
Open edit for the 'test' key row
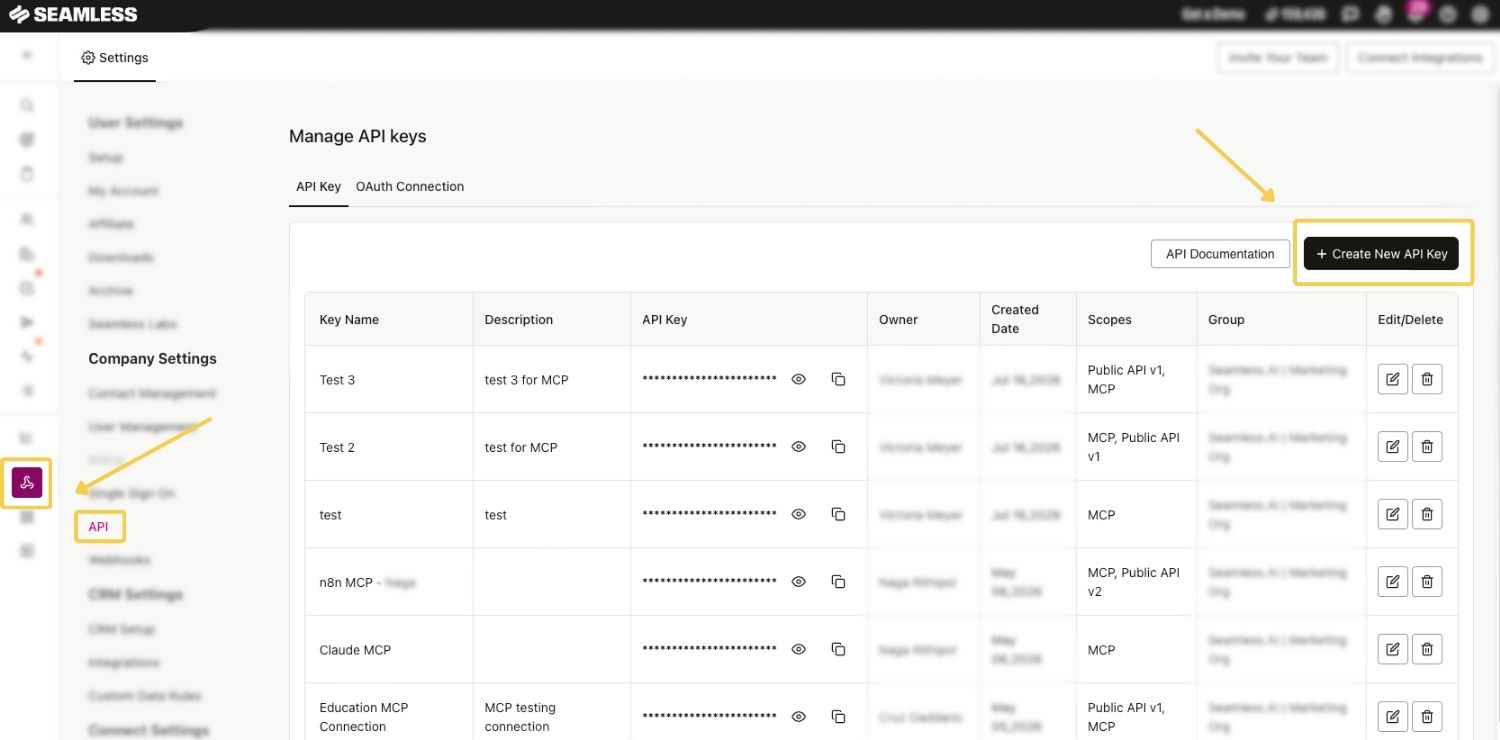tap(1393, 514)
